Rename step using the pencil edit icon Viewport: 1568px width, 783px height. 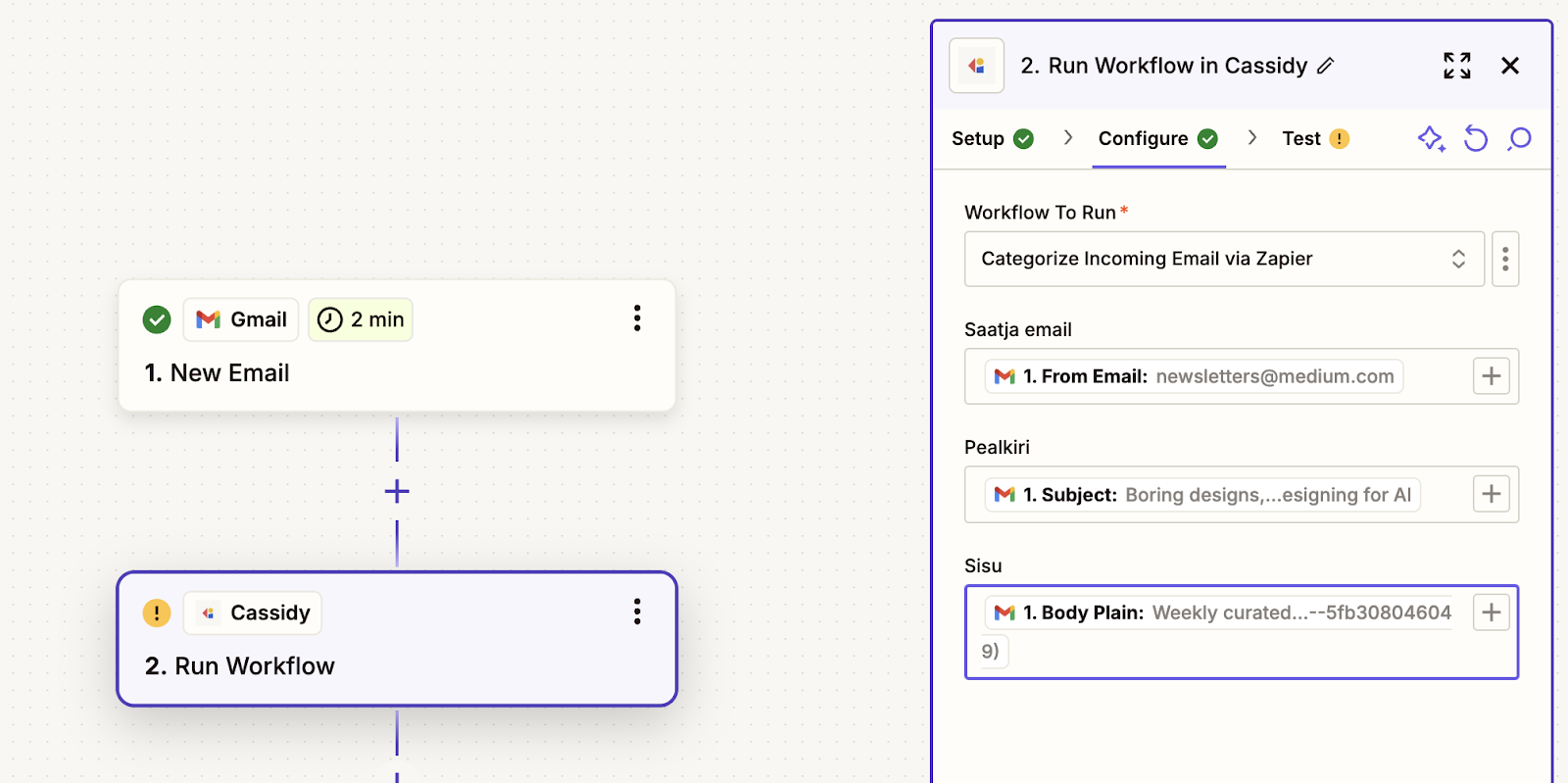click(1326, 66)
